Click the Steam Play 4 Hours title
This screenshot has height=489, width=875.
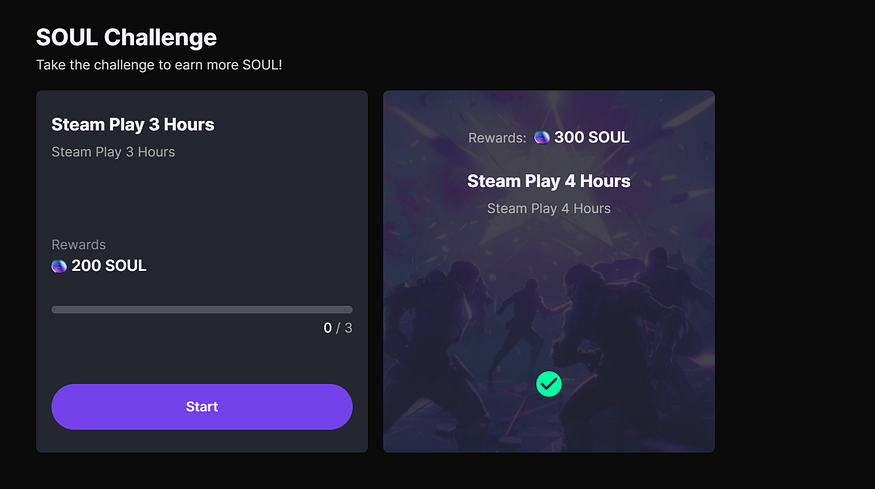coord(549,181)
